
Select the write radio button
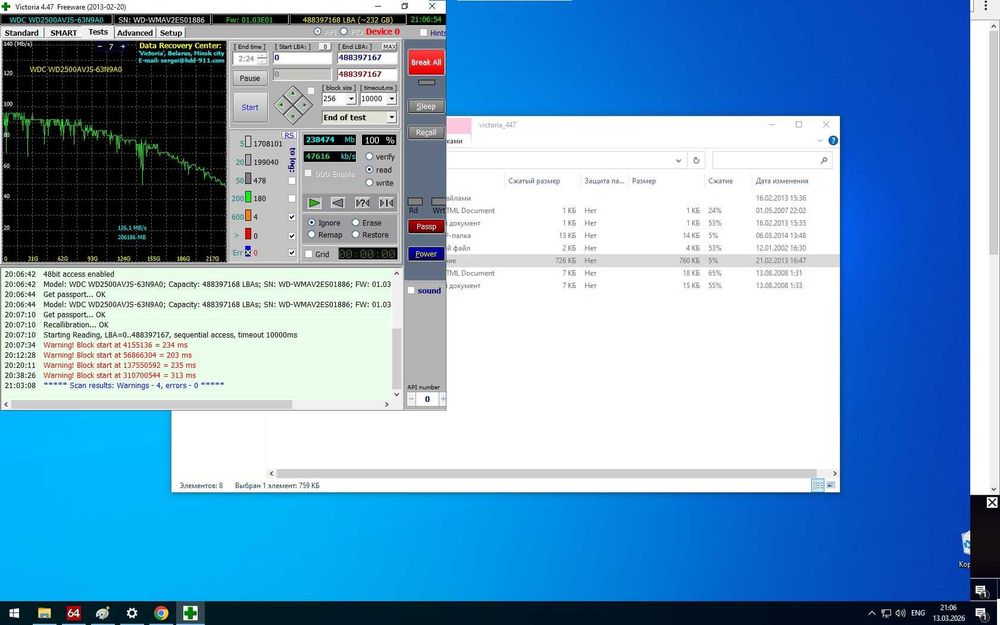click(369, 182)
